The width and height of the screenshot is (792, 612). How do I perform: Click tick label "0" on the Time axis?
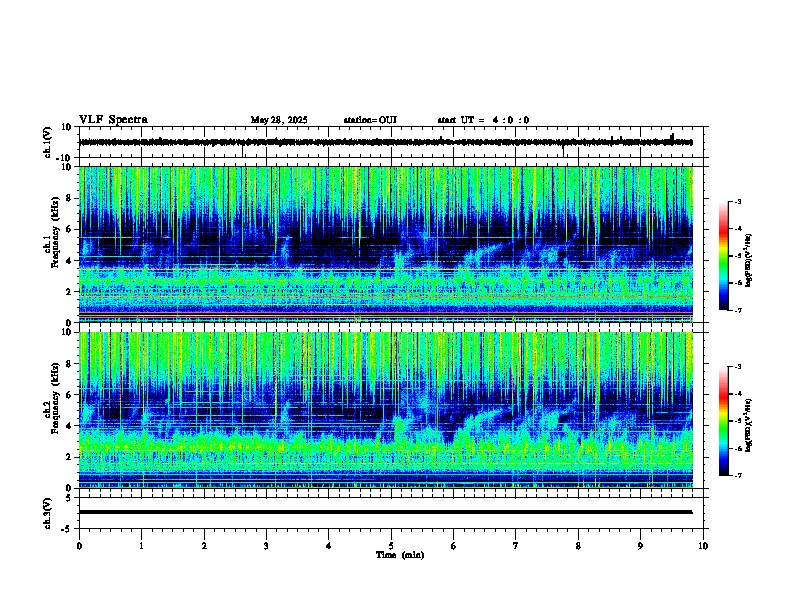tap(79, 546)
